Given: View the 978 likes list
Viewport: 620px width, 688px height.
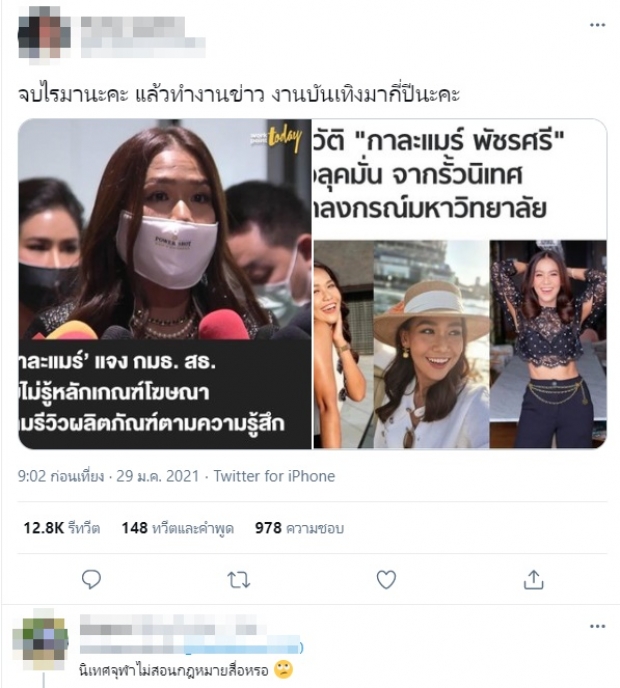Looking at the screenshot, I should [299, 528].
